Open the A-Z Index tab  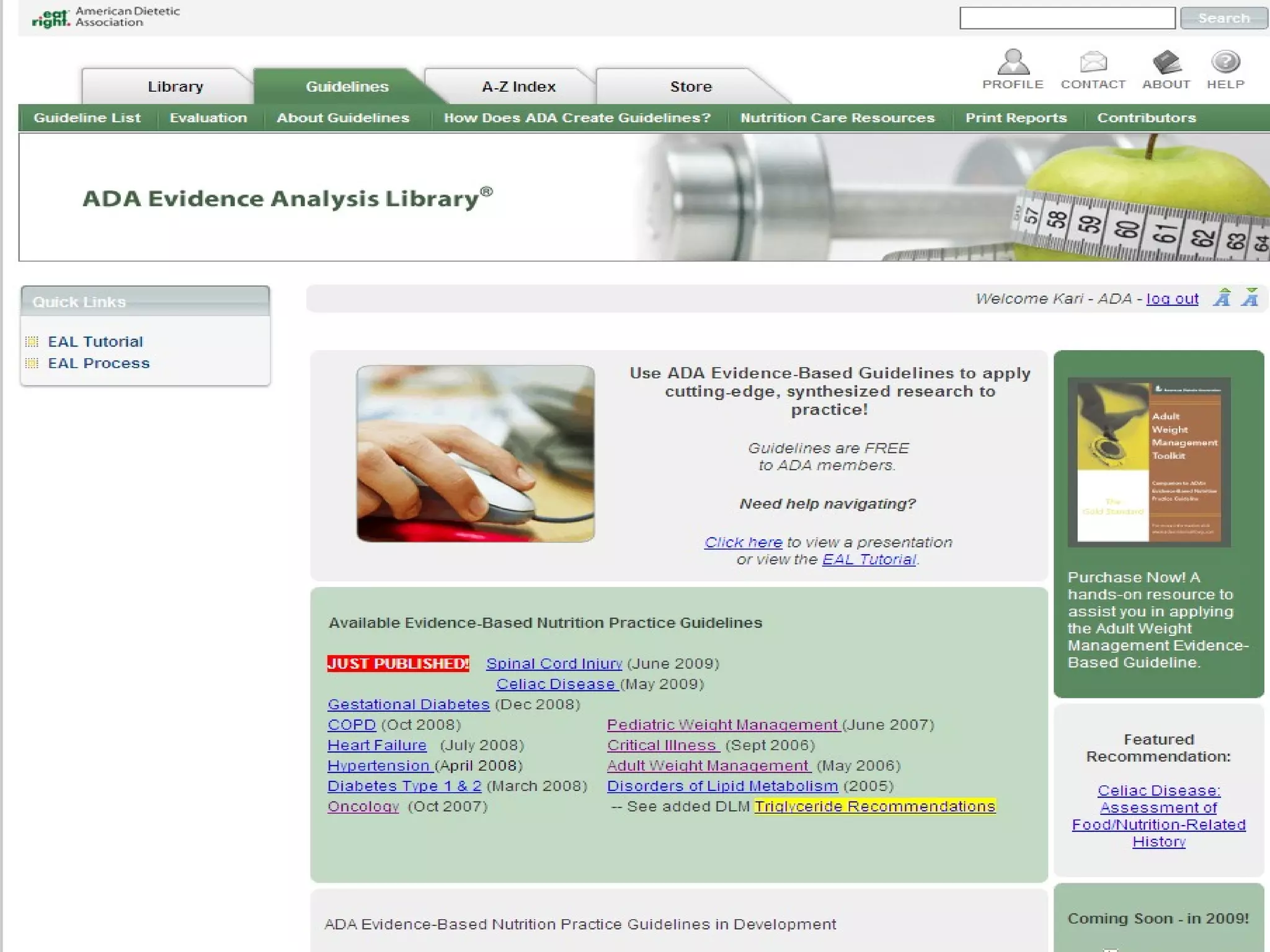click(518, 87)
